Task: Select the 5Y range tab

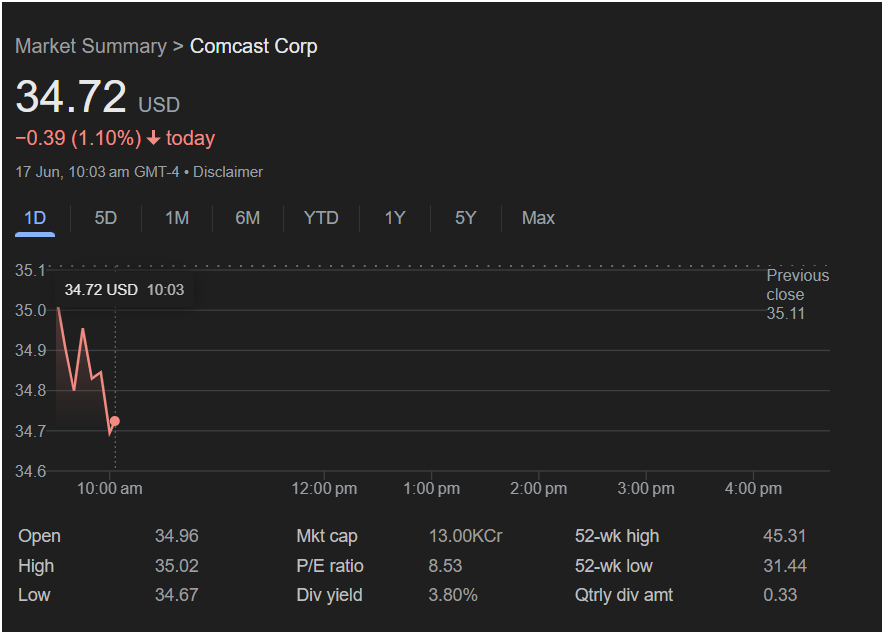Action: pyautogui.click(x=466, y=218)
